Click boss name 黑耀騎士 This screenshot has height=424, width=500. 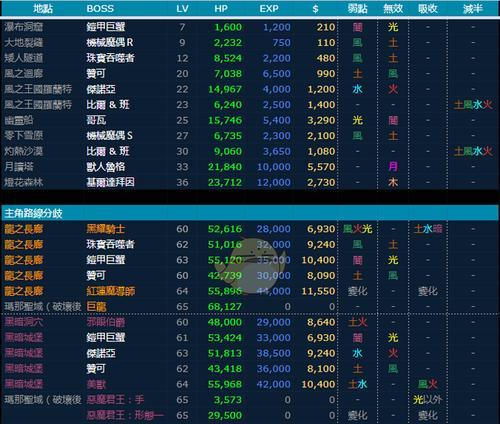pos(106,229)
